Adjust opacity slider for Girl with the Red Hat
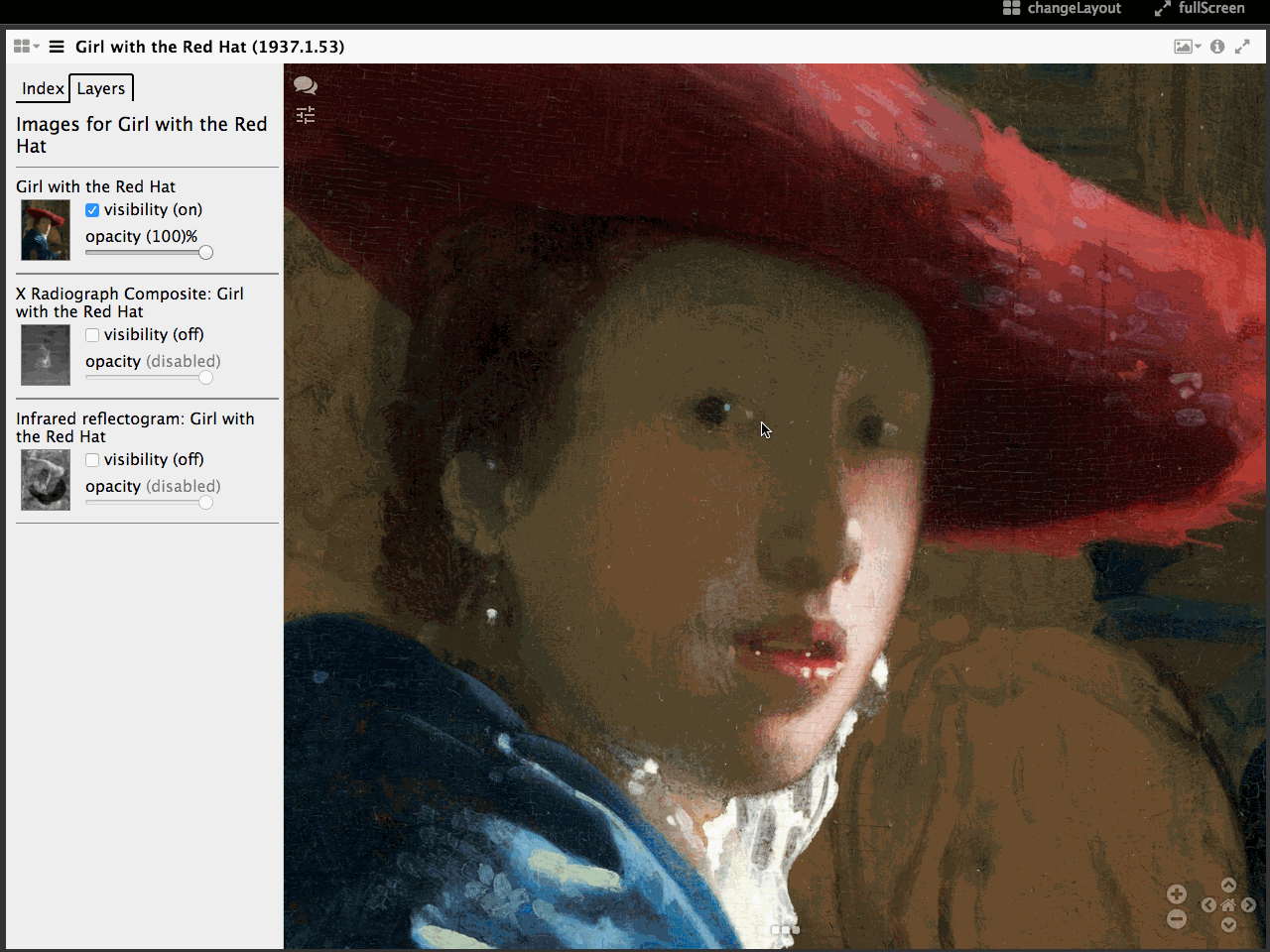 [149, 253]
